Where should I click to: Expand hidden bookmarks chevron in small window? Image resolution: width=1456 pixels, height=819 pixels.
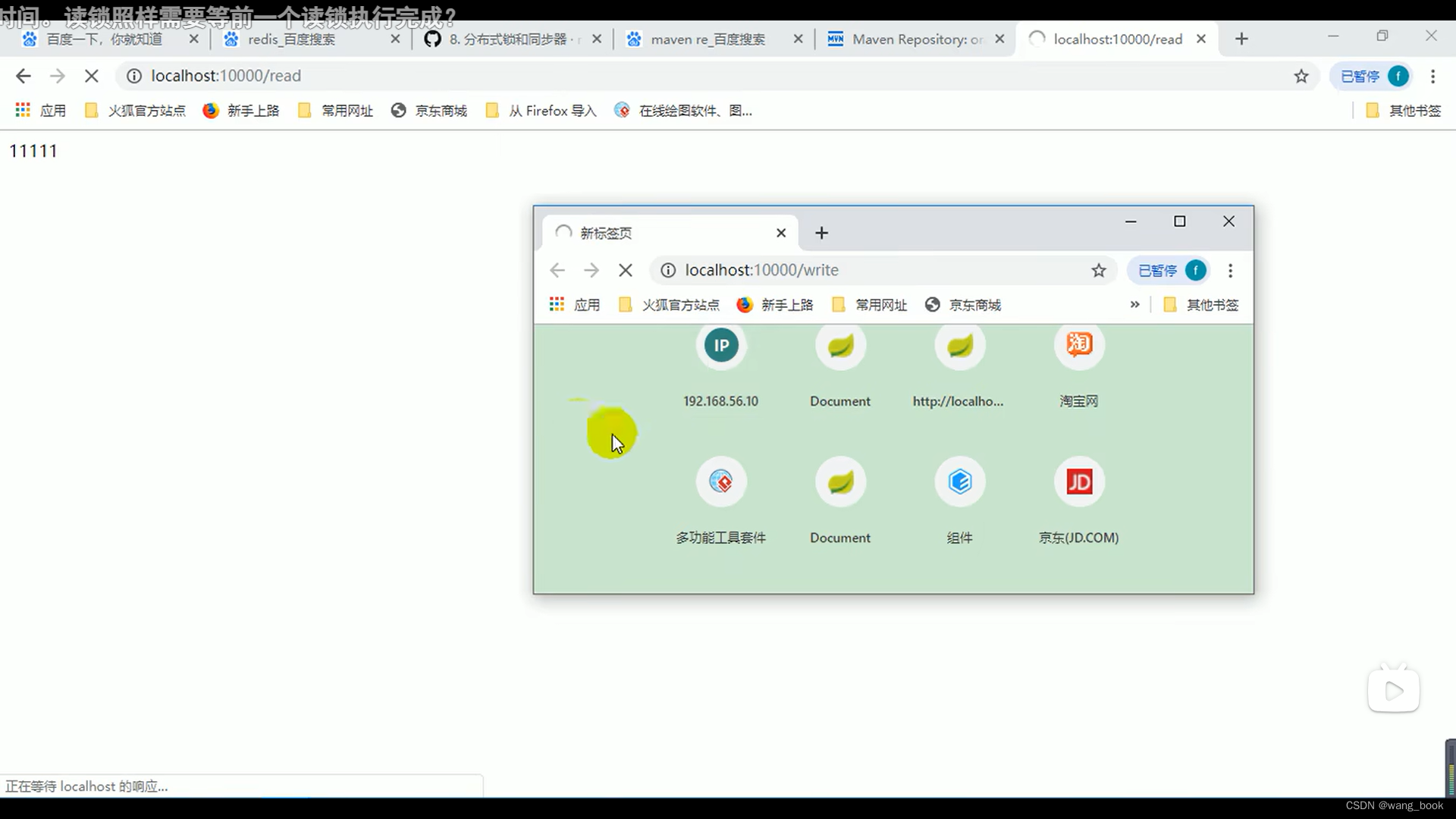pos(1134,305)
